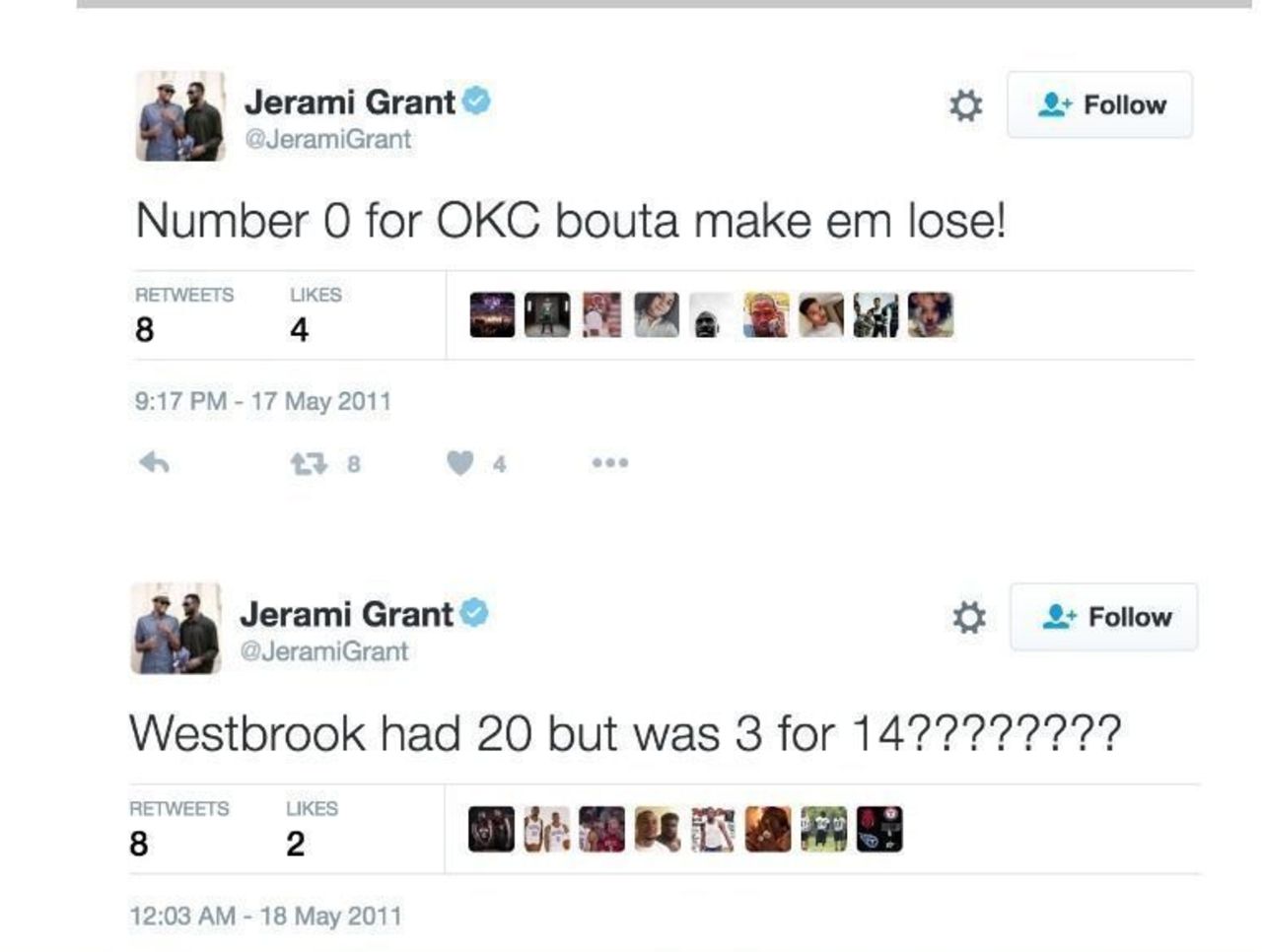Open the @JeramiGrant handle link in first tweet
This screenshot has width=1262, height=952.
[x=327, y=139]
